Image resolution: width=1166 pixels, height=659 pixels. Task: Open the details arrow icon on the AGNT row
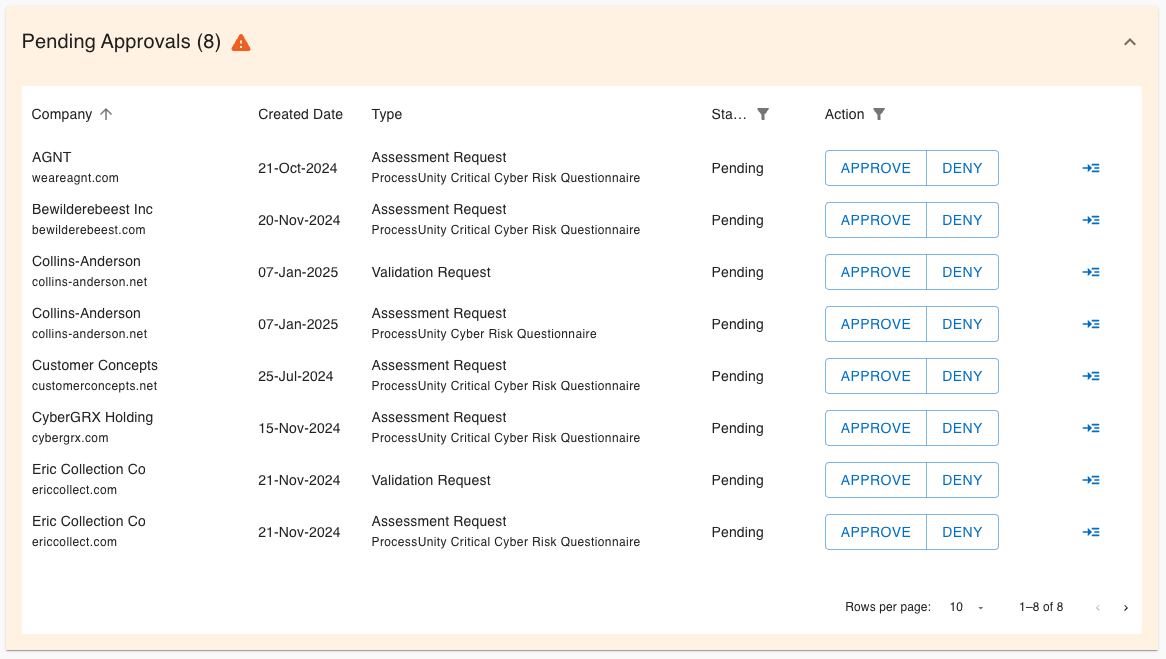click(1091, 167)
